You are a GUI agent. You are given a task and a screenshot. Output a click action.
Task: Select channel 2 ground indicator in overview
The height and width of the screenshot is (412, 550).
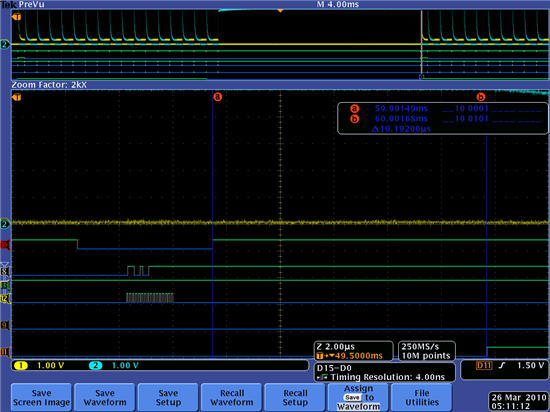[x=5, y=45]
